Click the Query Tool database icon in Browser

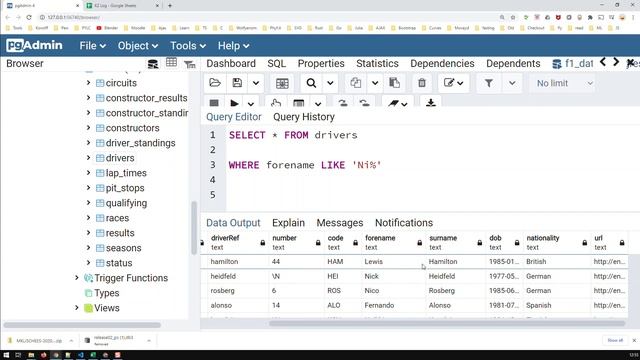[153, 64]
